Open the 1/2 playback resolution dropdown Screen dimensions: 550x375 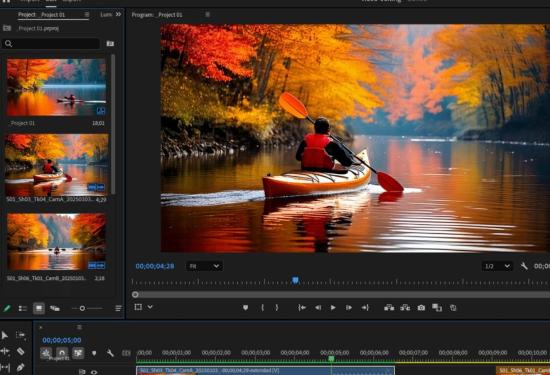click(497, 266)
